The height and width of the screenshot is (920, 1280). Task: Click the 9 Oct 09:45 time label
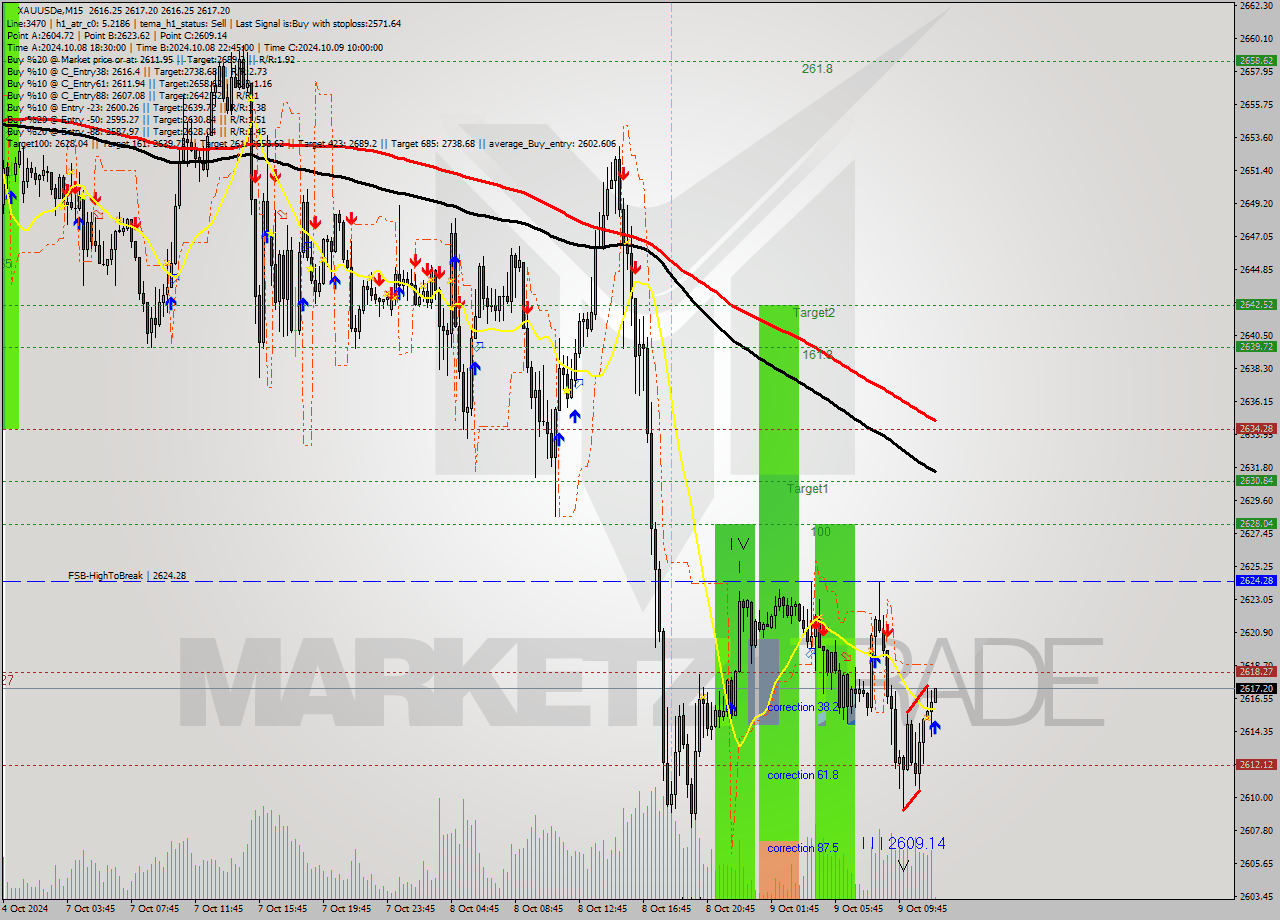click(922, 909)
